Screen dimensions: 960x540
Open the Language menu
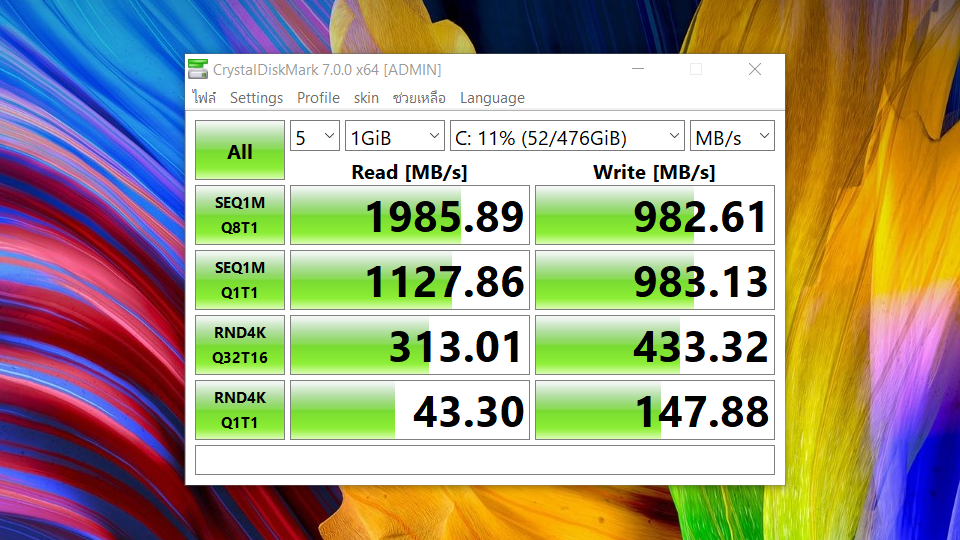click(492, 98)
